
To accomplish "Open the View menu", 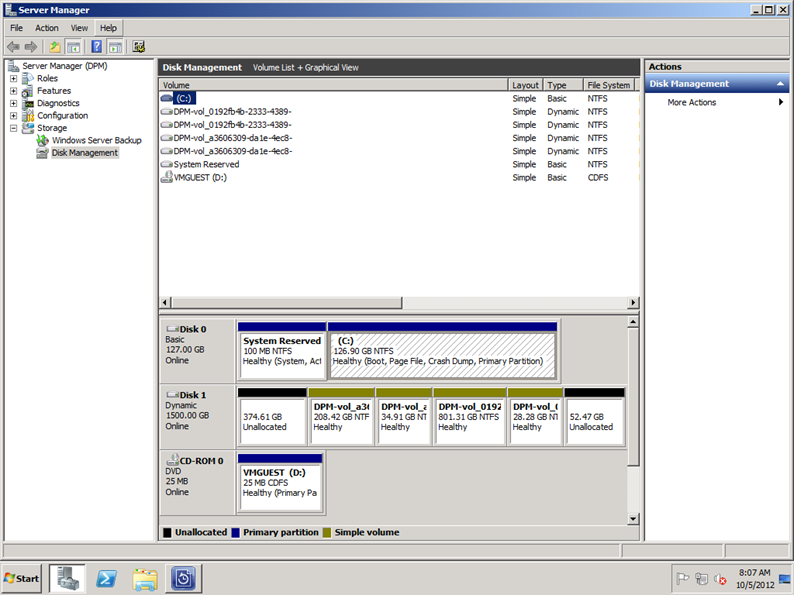I will 79,28.
